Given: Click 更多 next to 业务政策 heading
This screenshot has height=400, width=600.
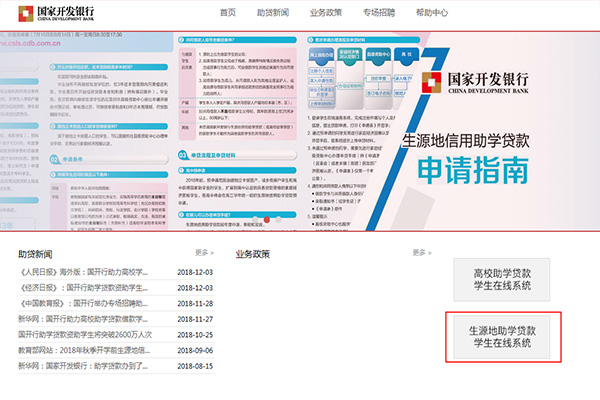Looking at the screenshot, I should point(422,253).
